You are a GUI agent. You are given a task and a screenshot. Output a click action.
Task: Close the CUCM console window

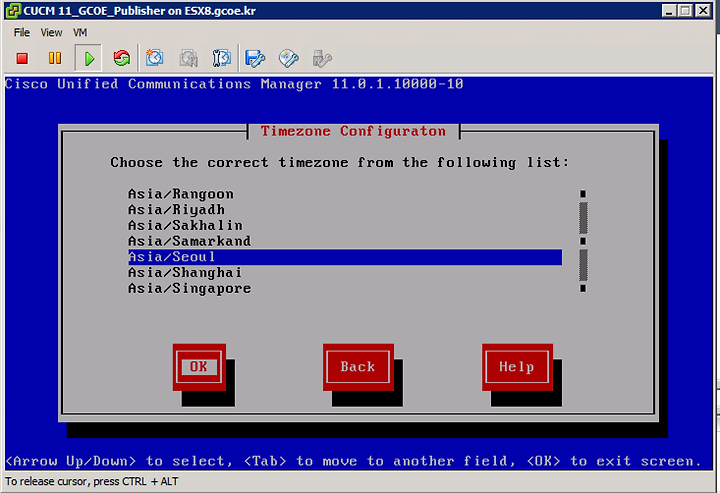(703, 11)
